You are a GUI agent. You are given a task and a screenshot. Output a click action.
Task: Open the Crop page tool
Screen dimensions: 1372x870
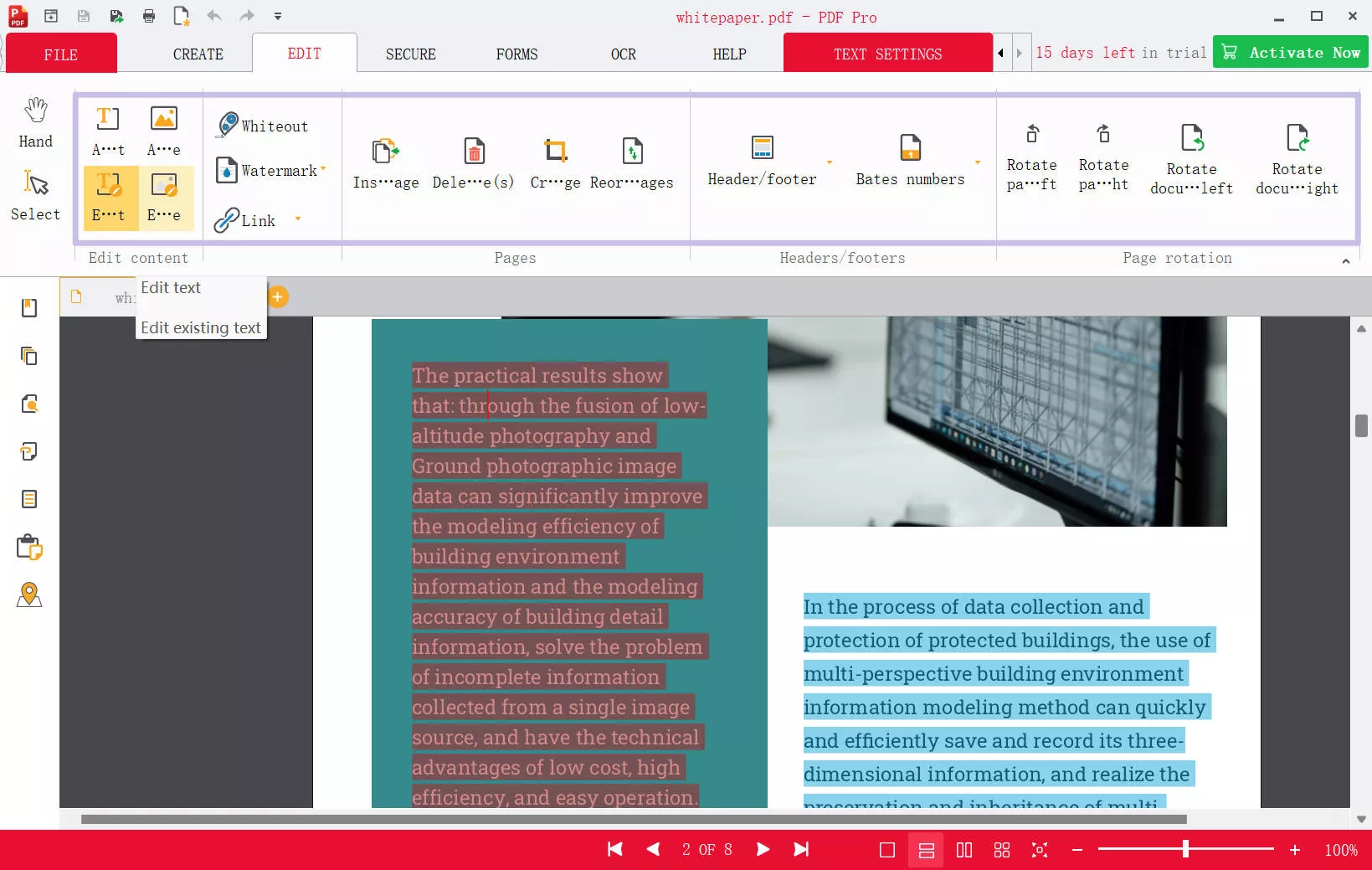555,163
